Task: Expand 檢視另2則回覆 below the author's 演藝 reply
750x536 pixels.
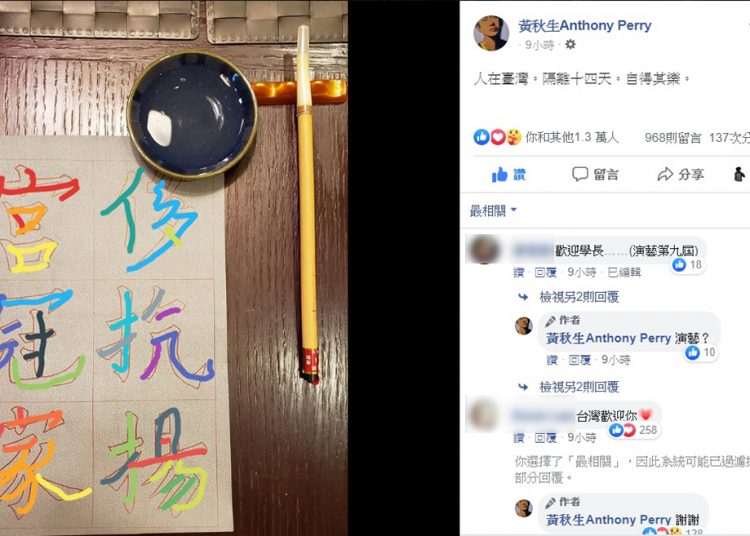Action: coord(579,386)
